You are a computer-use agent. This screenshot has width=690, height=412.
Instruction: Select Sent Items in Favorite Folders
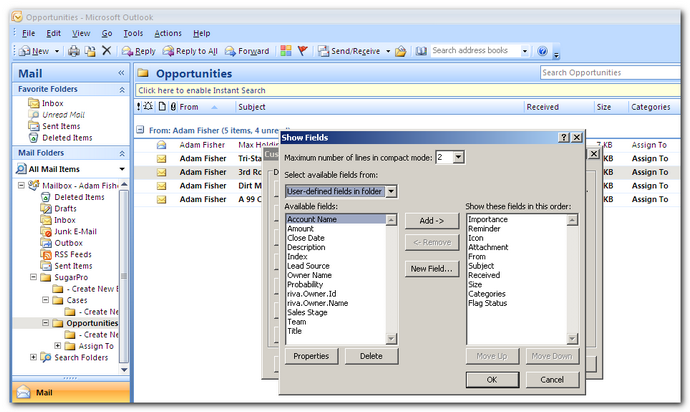pos(61,126)
